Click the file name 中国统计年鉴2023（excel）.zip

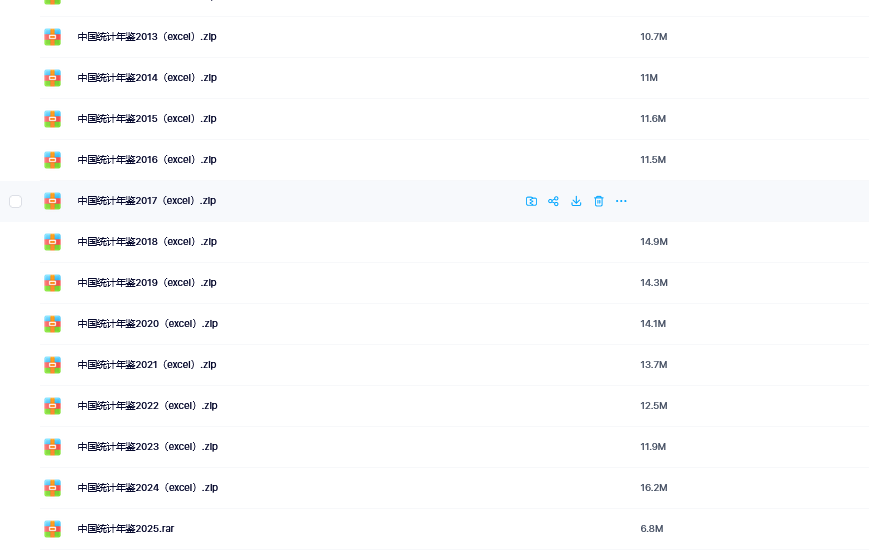click(147, 447)
